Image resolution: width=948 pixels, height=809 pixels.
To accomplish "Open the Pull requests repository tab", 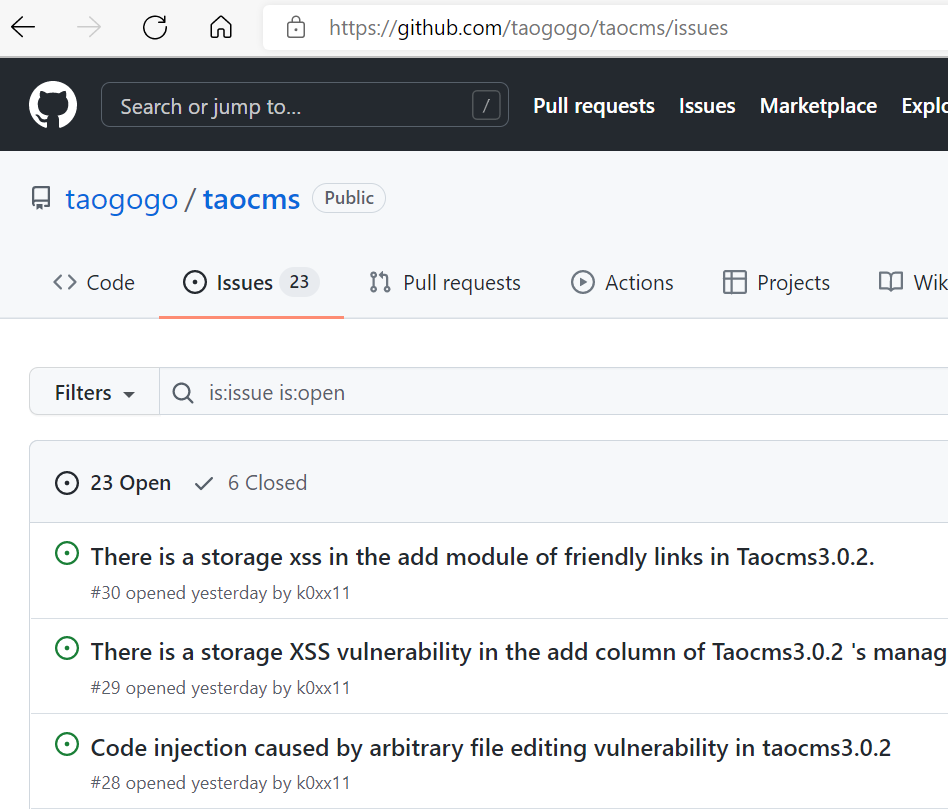I will click(x=445, y=283).
